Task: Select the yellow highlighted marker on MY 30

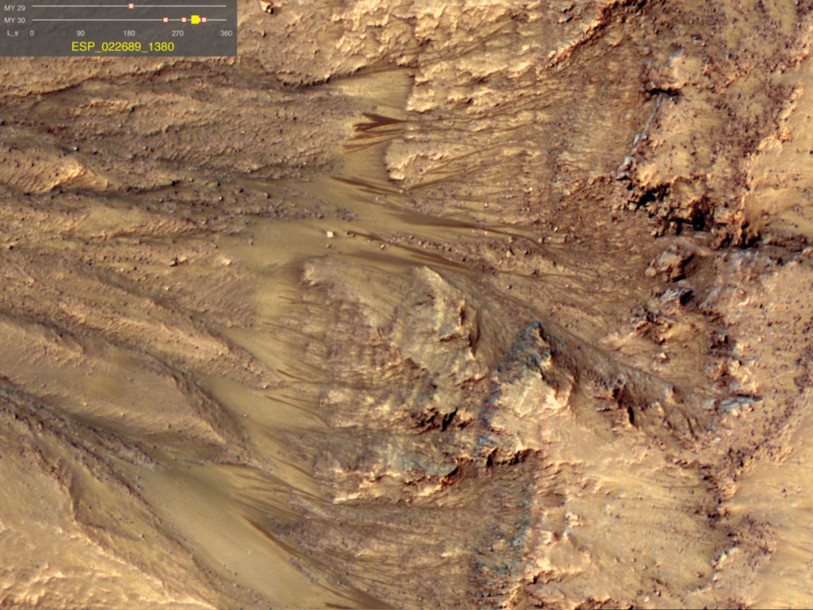Action: (x=195, y=20)
